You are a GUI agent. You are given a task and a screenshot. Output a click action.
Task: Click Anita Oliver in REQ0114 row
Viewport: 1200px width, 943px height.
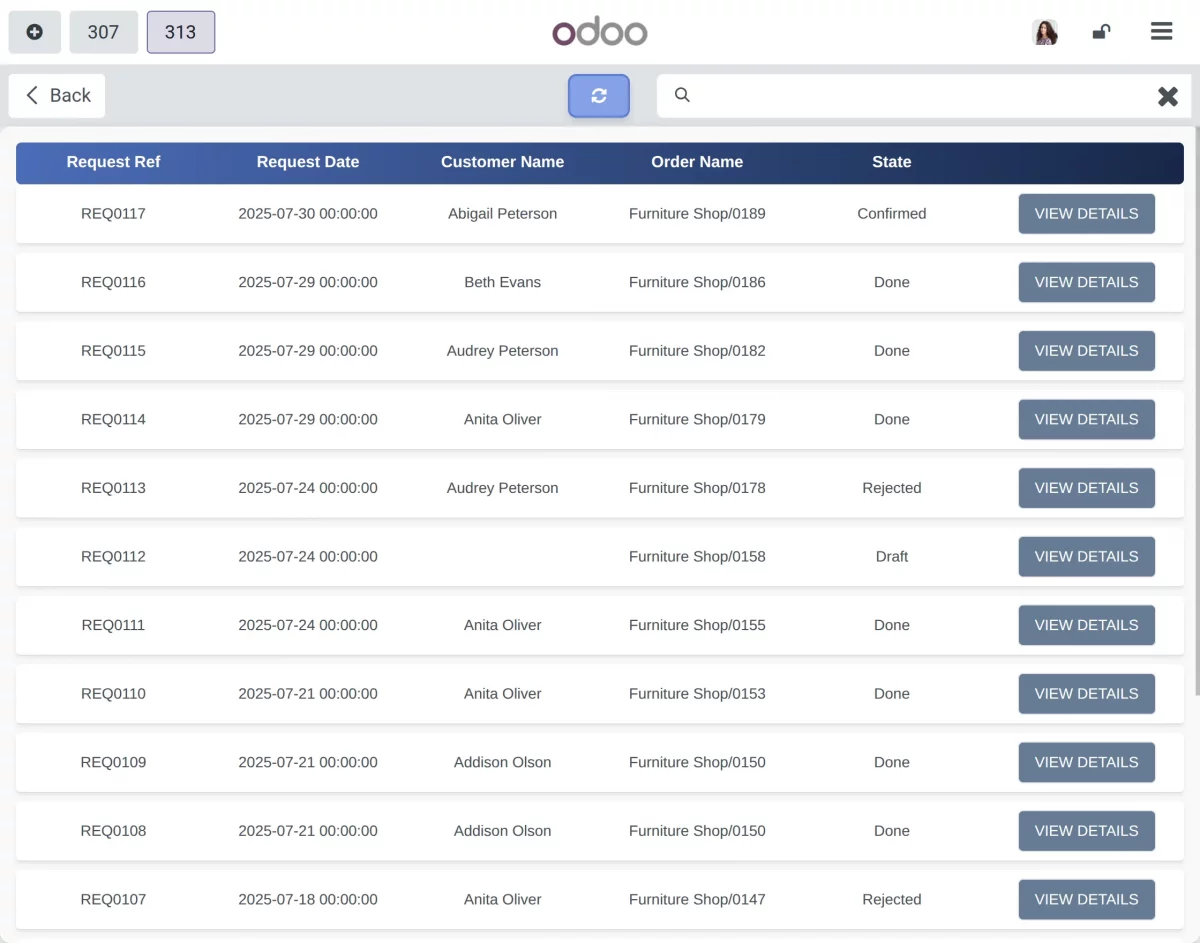pyautogui.click(x=502, y=419)
